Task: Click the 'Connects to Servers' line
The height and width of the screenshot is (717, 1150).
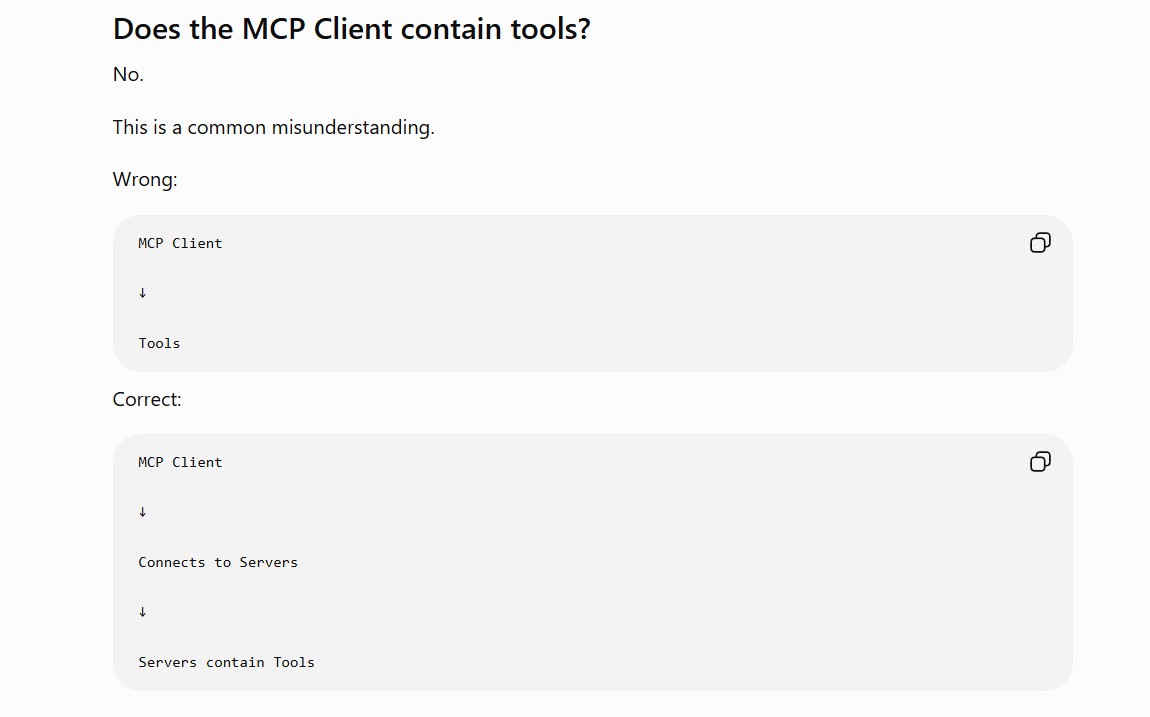Action: coord(218,562)
